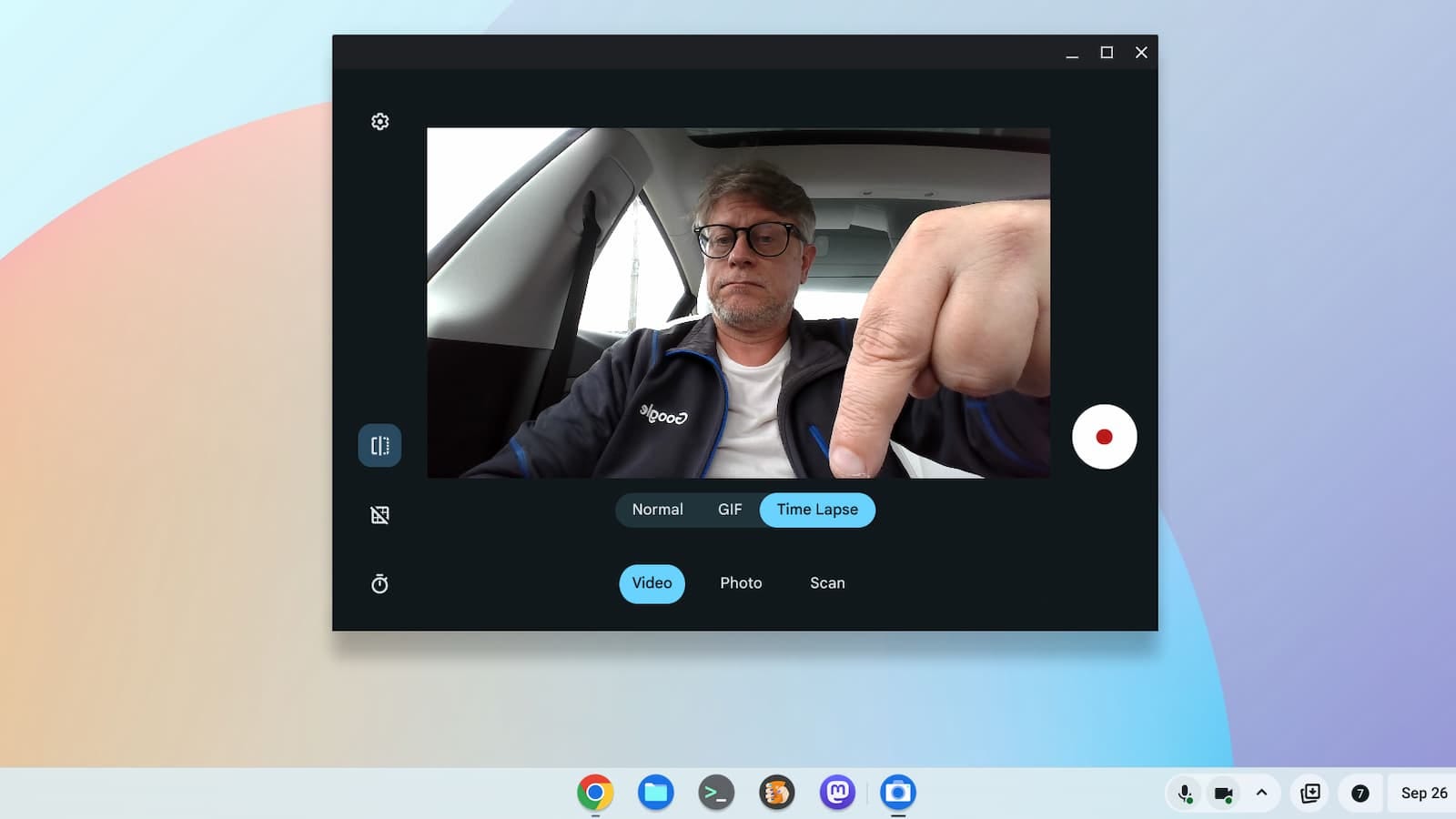Image resolution: width=1456 pixels, height=819 pixels.
Task: Toggle the grid overlay icon
Action: tap(380, 515)
